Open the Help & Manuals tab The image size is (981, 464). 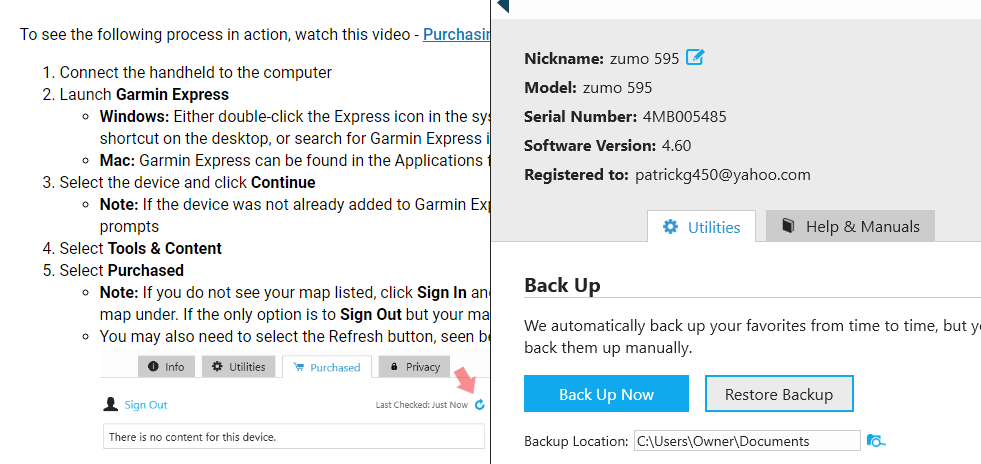850,226
